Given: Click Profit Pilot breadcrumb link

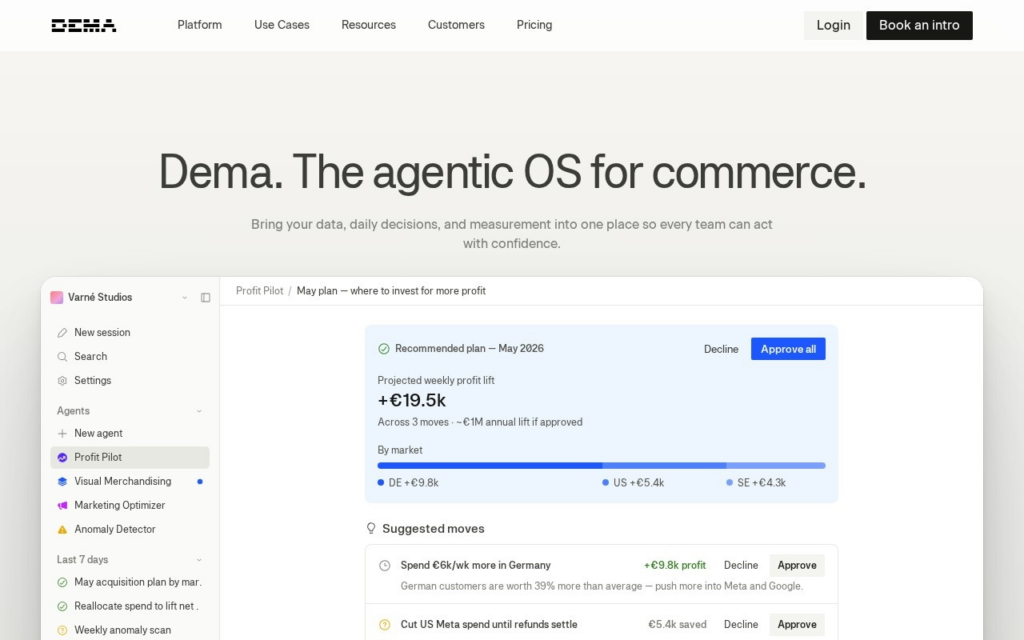Looking at the screenshot, I should click(259, 291).
